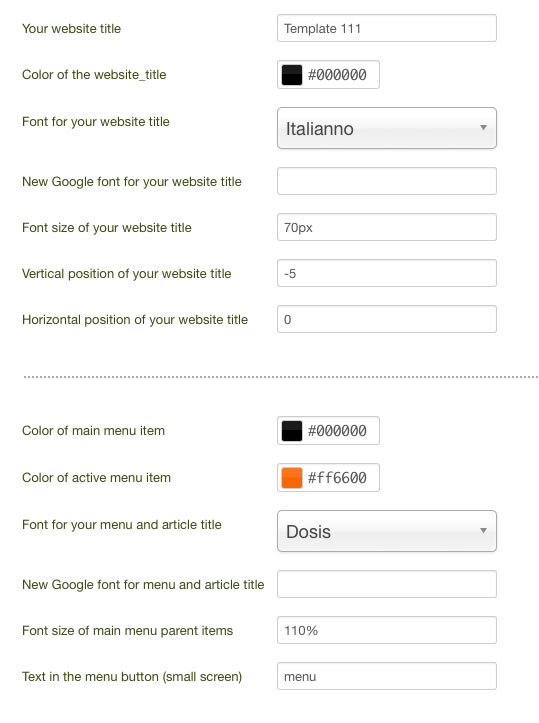Click the 'Font for your website title' label
539x723 pixels.
click(96, 122)
